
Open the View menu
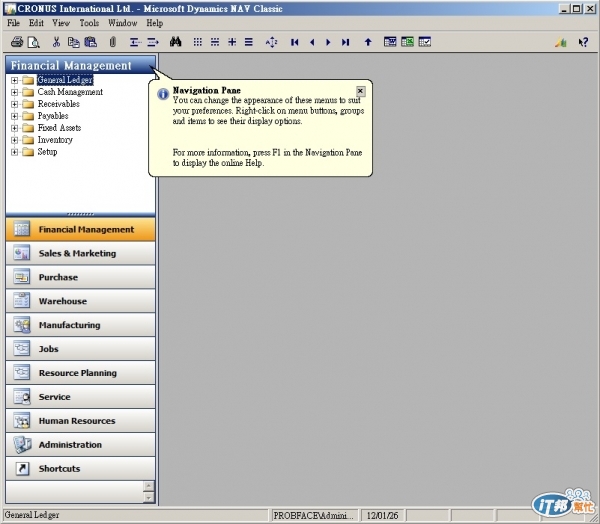pyautogui.click(x=61, y=23)
